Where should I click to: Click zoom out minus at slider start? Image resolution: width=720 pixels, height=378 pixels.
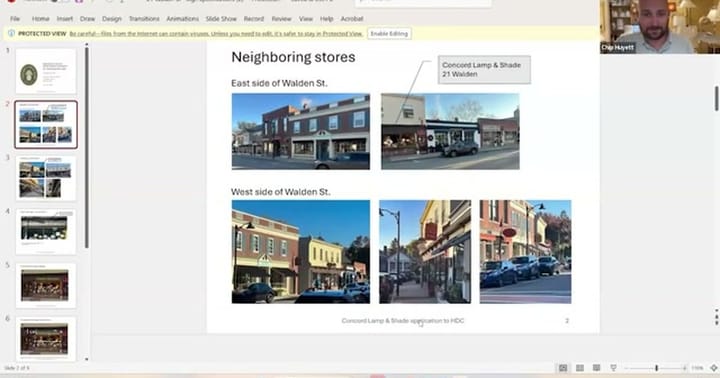[x=627, y=368]
